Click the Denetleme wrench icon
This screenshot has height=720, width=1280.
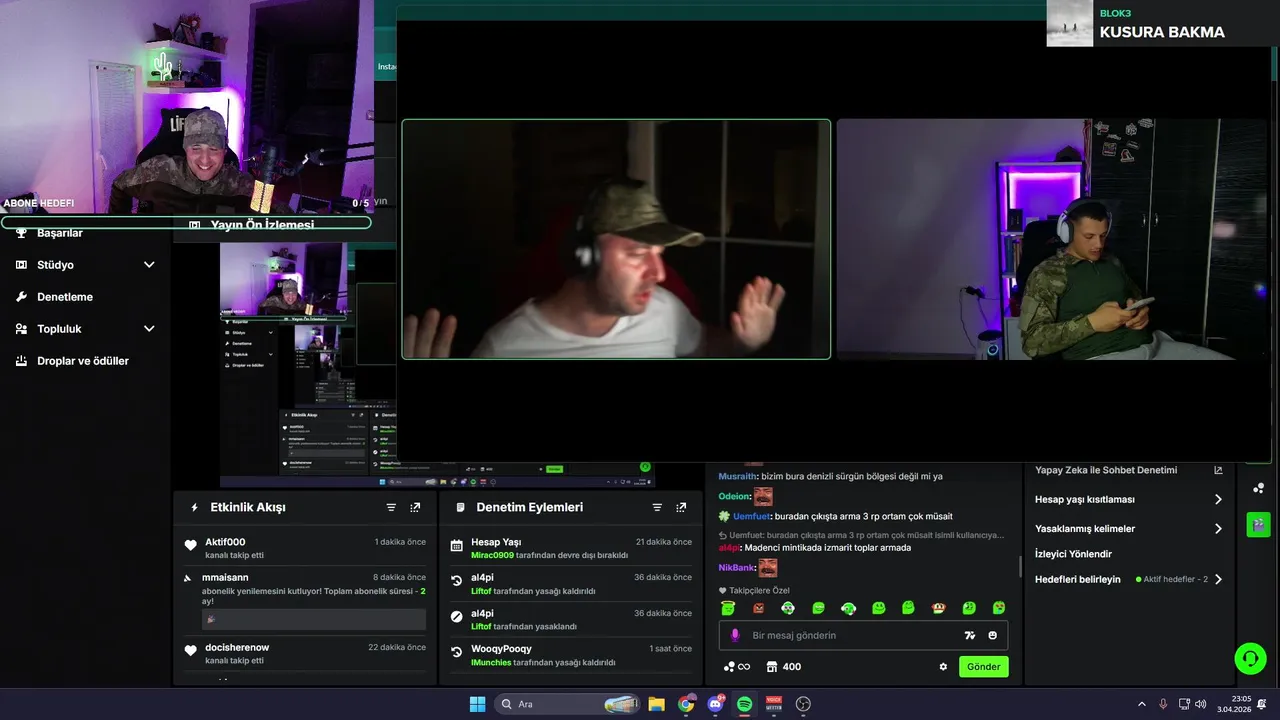click(x=21, y=297)
